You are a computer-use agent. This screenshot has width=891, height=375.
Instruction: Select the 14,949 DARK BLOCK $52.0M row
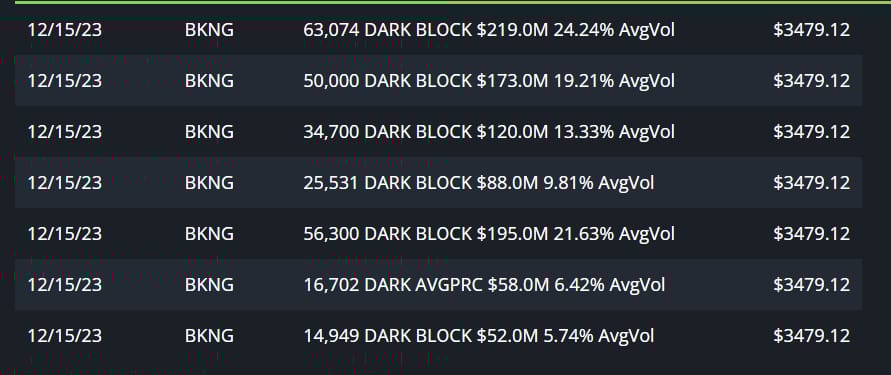[438, 336]
